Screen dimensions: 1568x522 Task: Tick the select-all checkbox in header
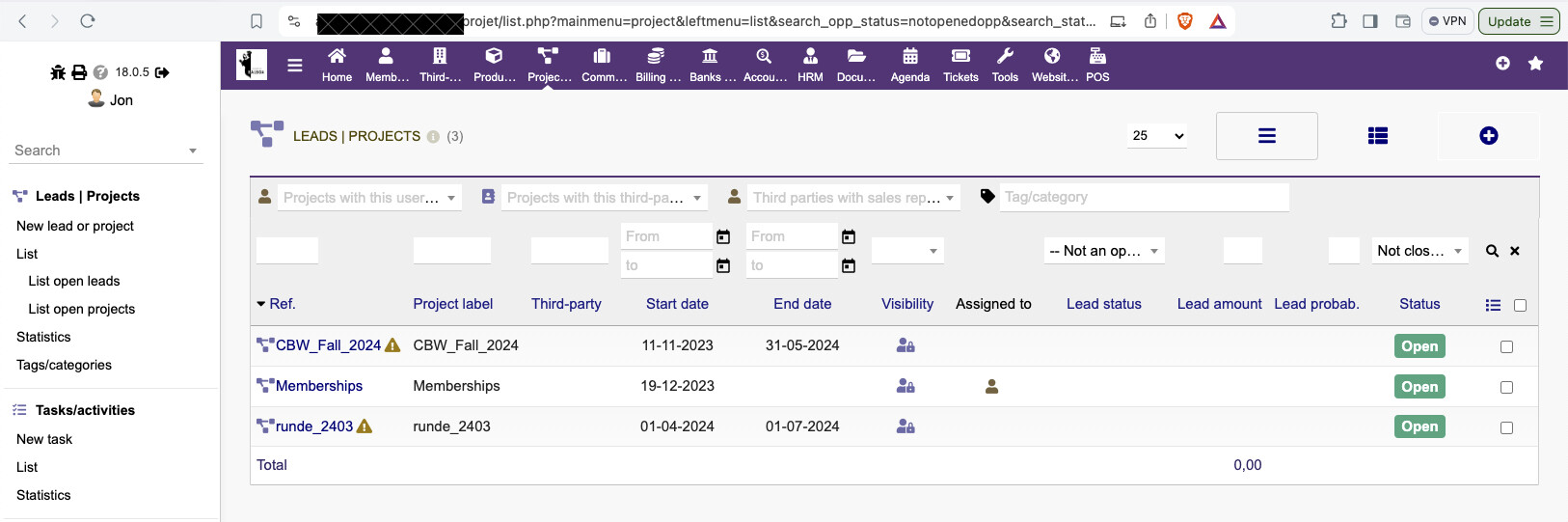click(x=1520, y=305)
